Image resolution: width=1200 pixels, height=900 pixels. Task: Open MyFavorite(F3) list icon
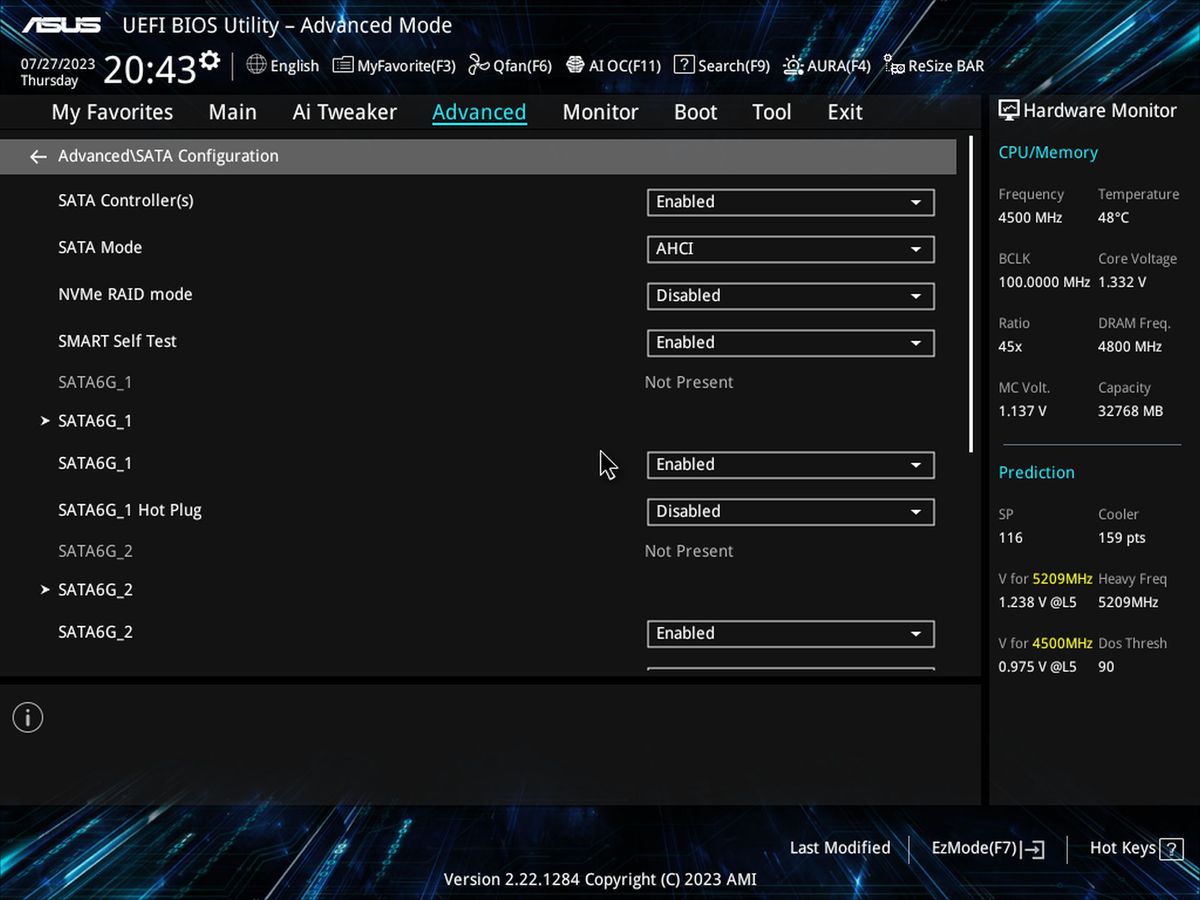click(343, 65)
